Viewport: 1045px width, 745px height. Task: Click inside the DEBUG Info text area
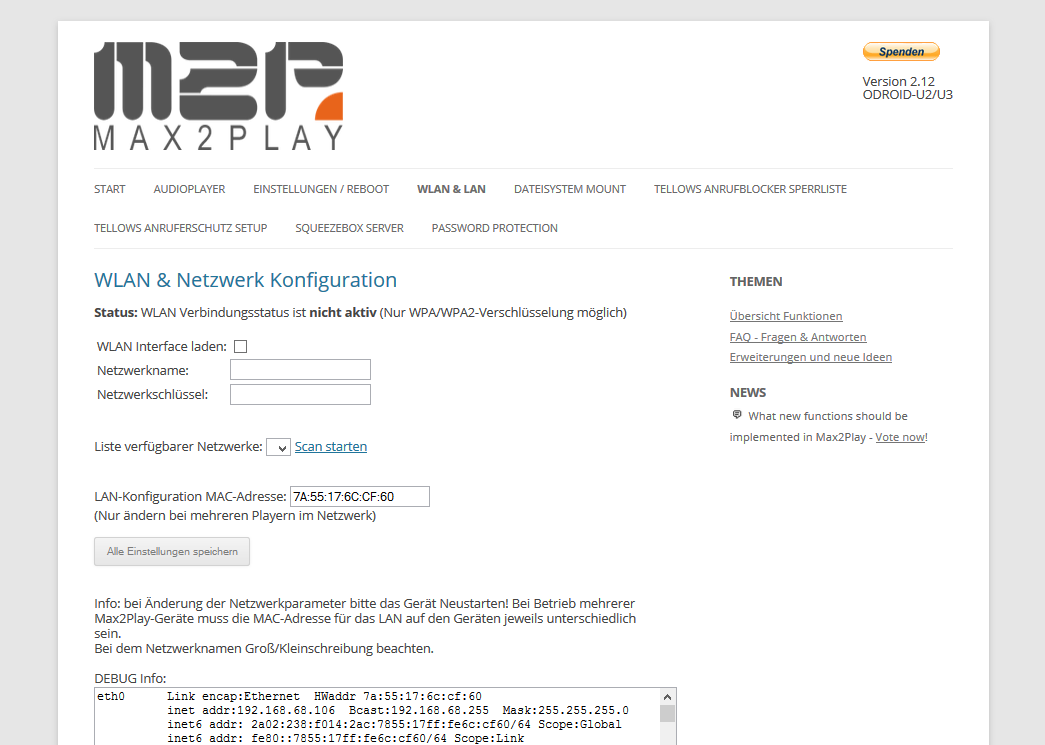pos(377,717)
